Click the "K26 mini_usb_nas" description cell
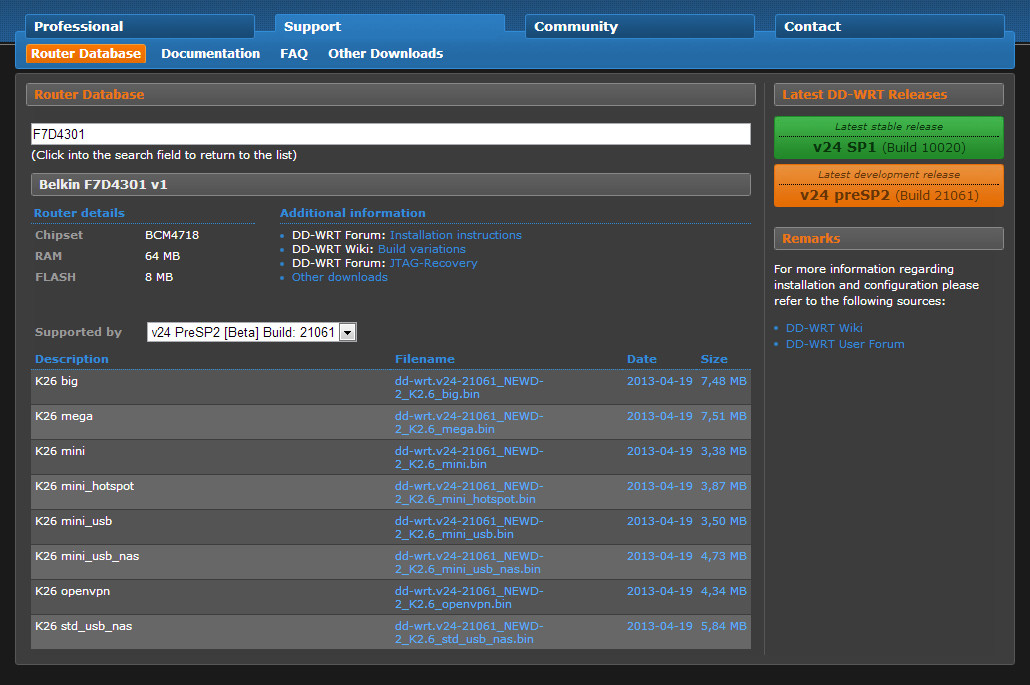1030x685 pixels. point(87,556)
